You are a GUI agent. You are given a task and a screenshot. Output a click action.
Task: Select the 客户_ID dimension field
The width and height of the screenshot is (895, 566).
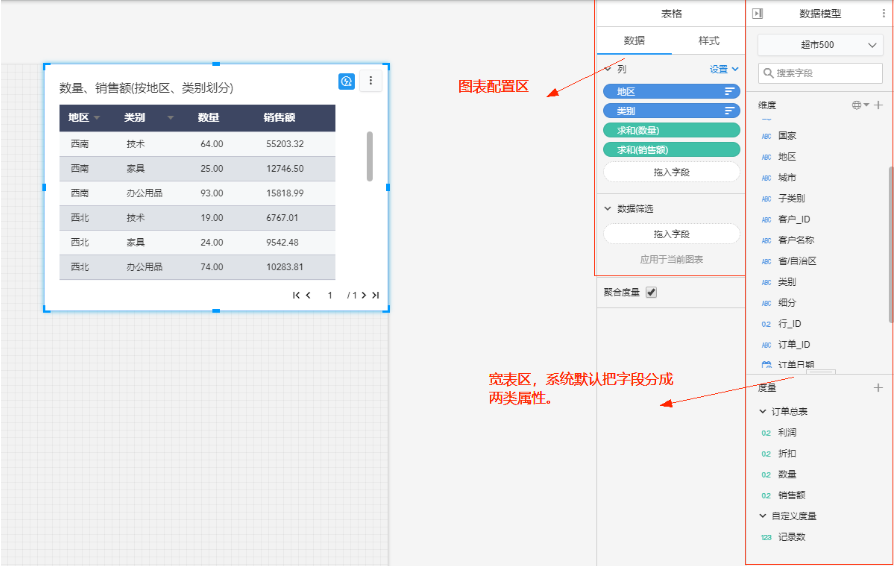point(794,219)
